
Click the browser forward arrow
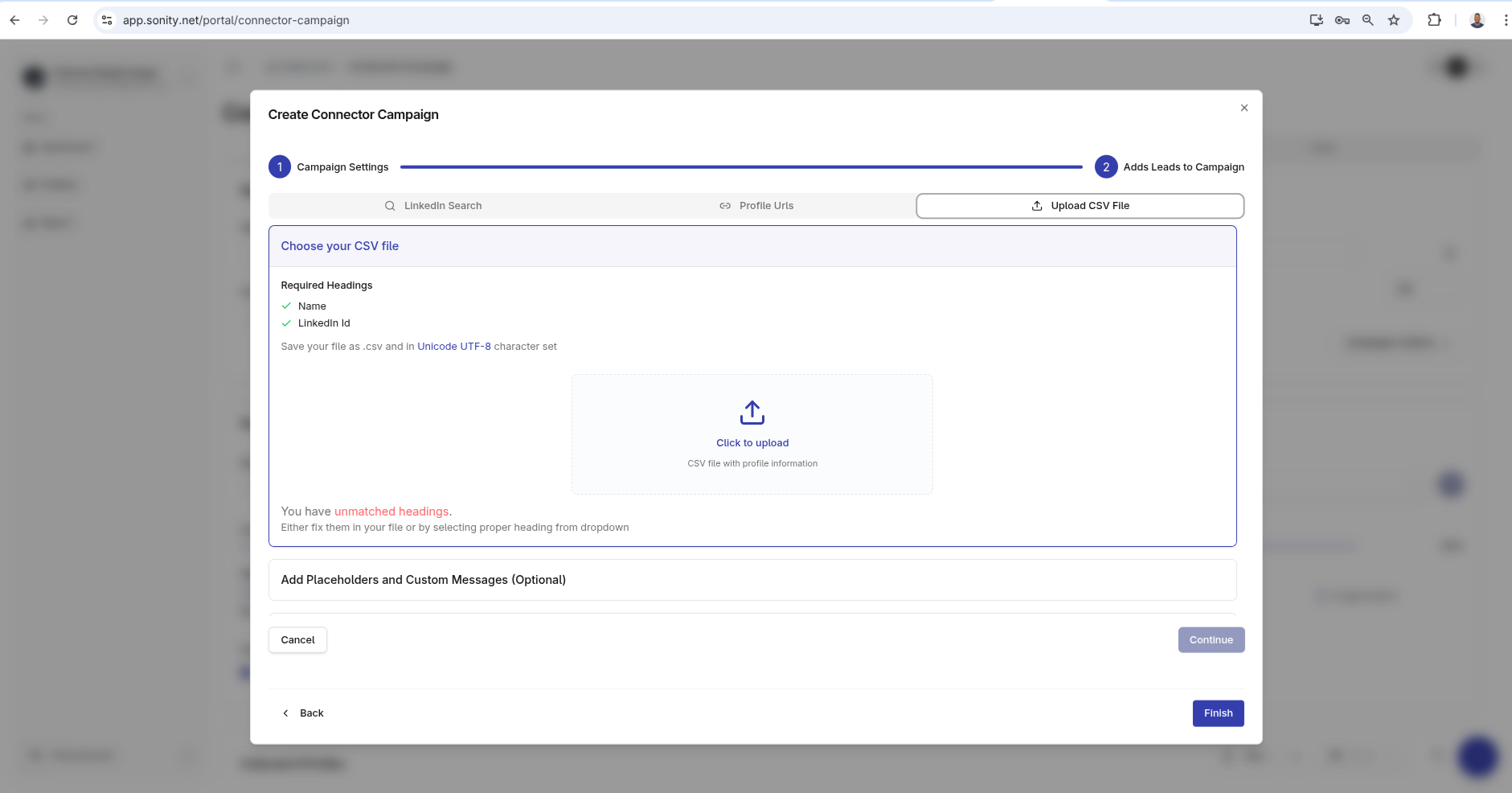coord(43,20)
